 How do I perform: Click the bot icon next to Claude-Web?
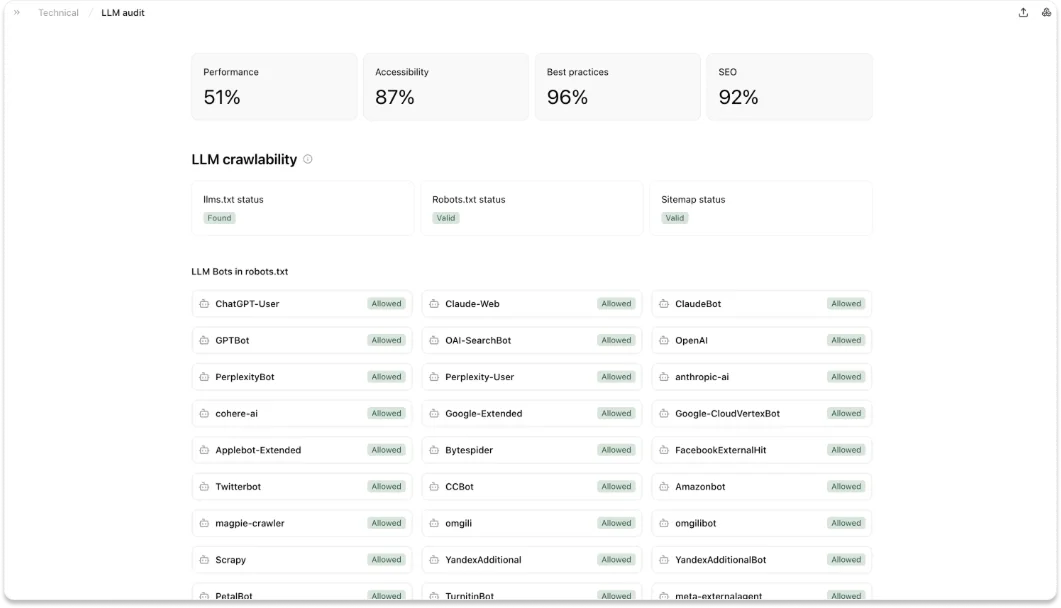434,304
